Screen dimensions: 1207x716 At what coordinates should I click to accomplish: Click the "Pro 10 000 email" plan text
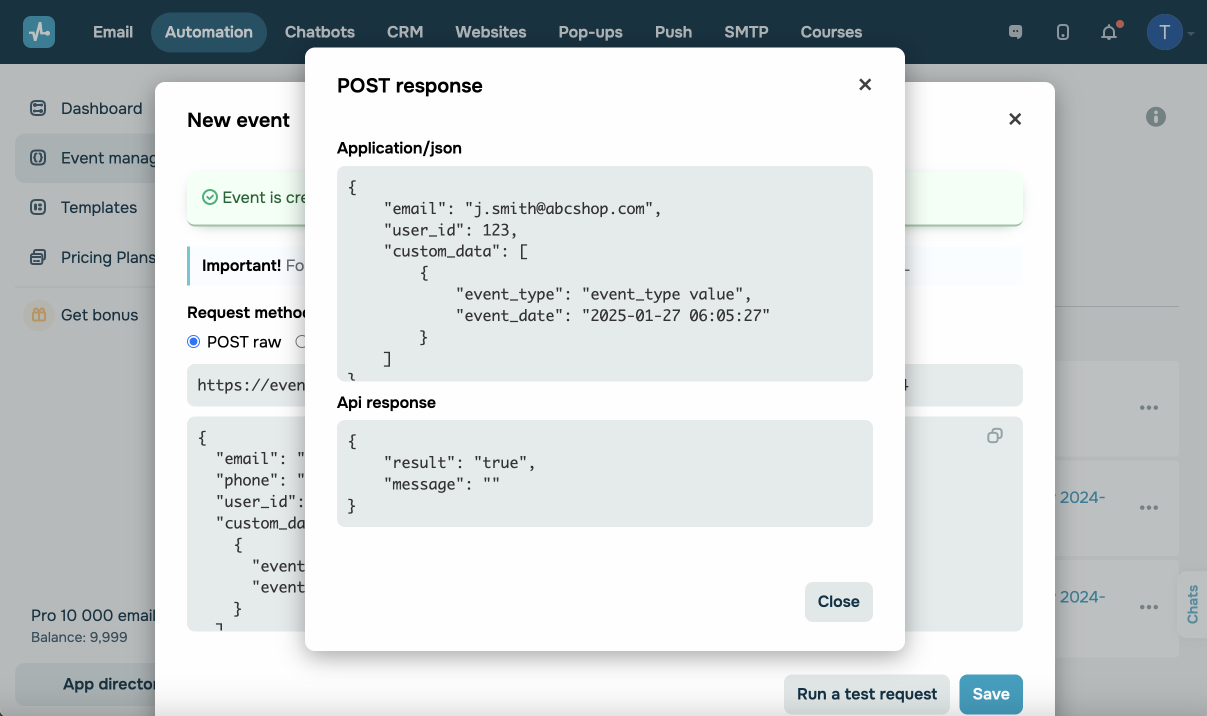[93, 616]
